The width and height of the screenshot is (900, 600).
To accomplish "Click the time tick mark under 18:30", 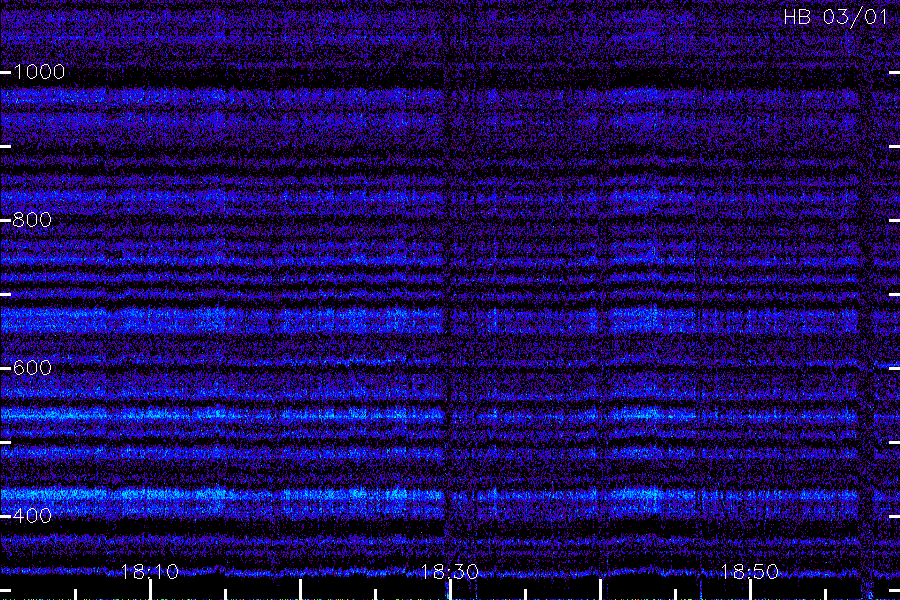I will 450,590.
